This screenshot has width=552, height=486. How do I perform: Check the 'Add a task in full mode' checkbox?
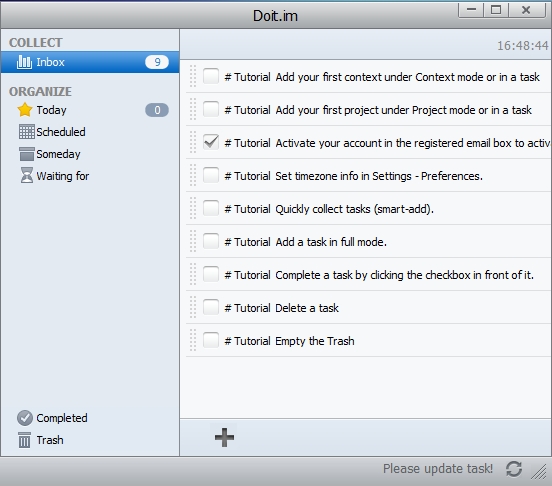(211, 241)
